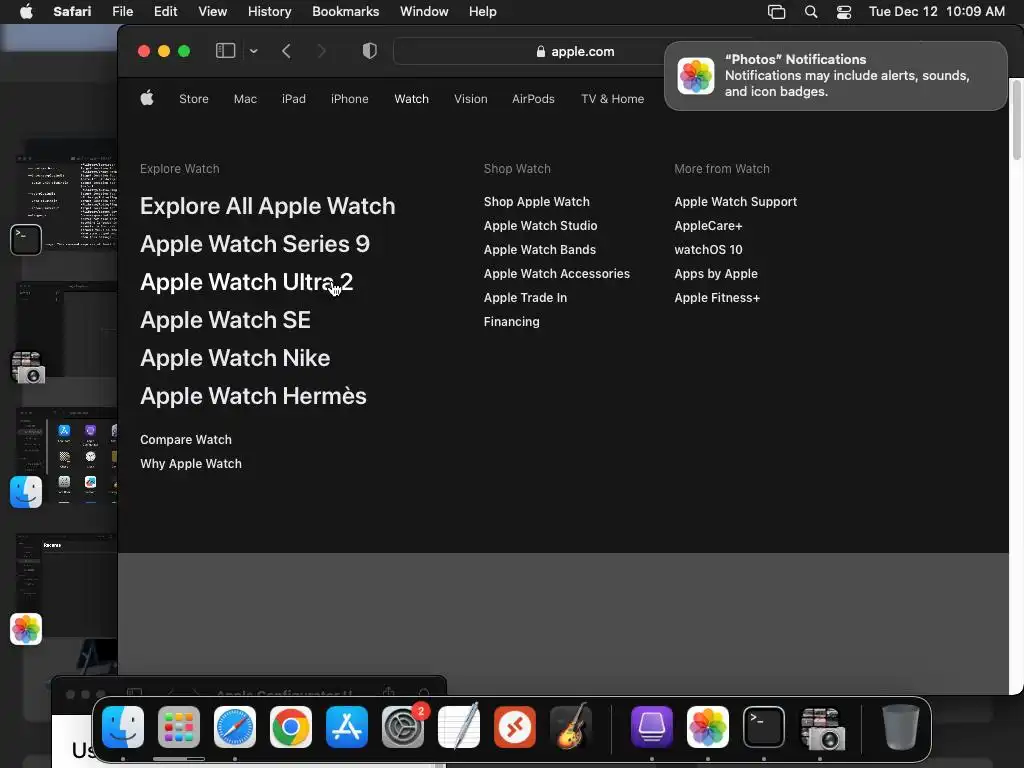
Task: Open the Apps by Apple link
Action: (x=716, y=274)
